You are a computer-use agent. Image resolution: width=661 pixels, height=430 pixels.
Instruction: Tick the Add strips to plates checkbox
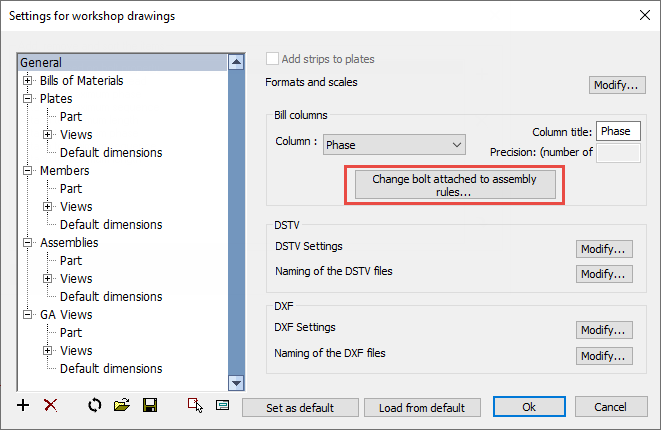(272, 59)
